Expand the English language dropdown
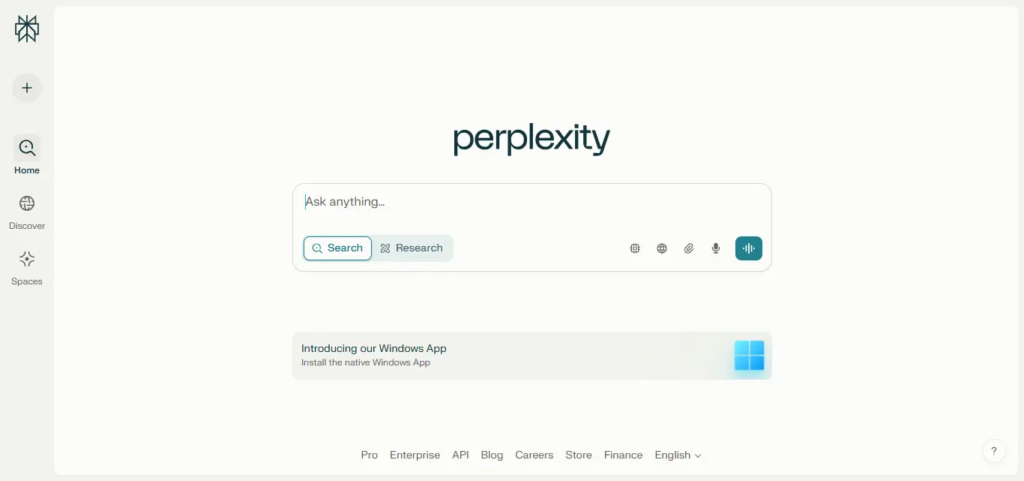 tap(678, 455)
